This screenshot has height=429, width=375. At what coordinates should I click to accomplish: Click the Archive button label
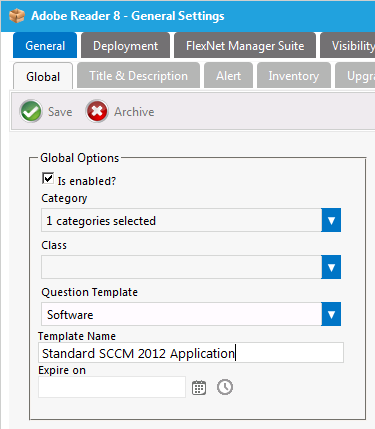coord(134,112)
